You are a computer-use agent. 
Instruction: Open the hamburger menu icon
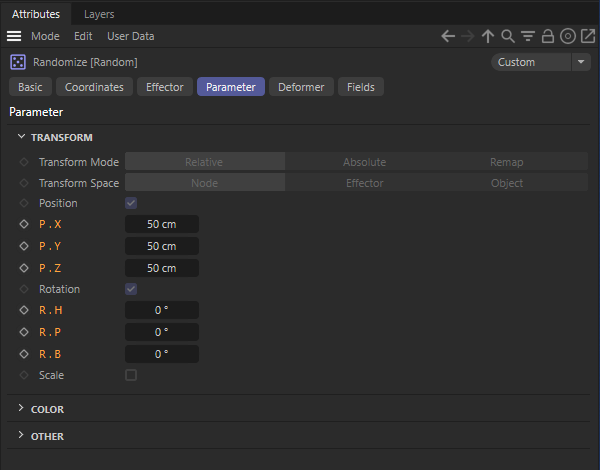(15, 36)
